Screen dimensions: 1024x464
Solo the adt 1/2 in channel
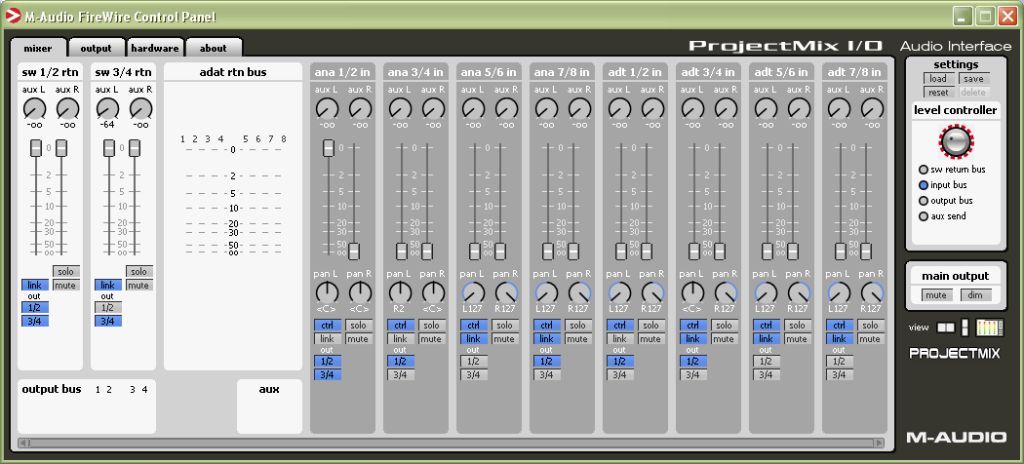point(651,325)
